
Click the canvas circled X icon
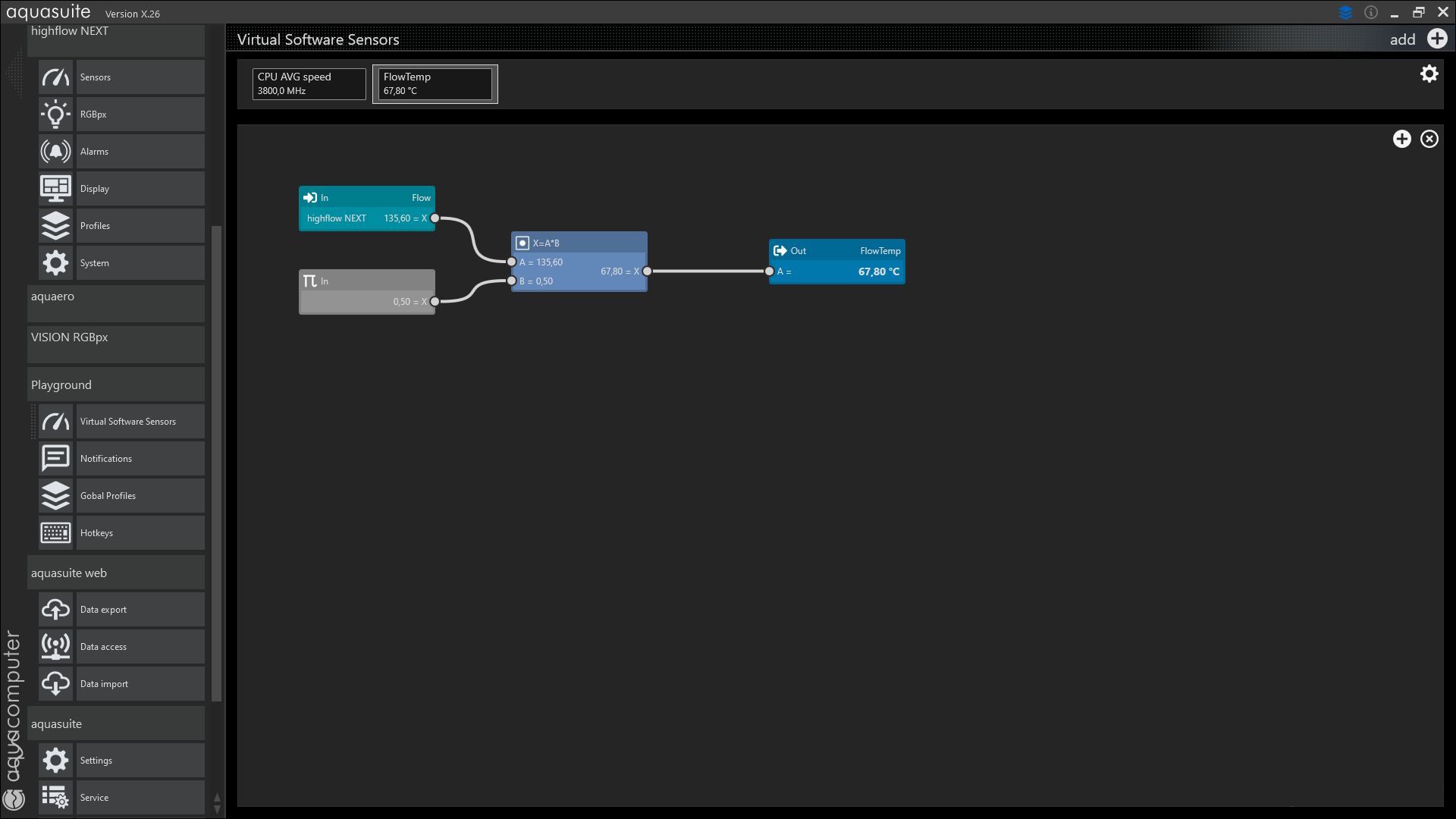(x=1429, y=139)
